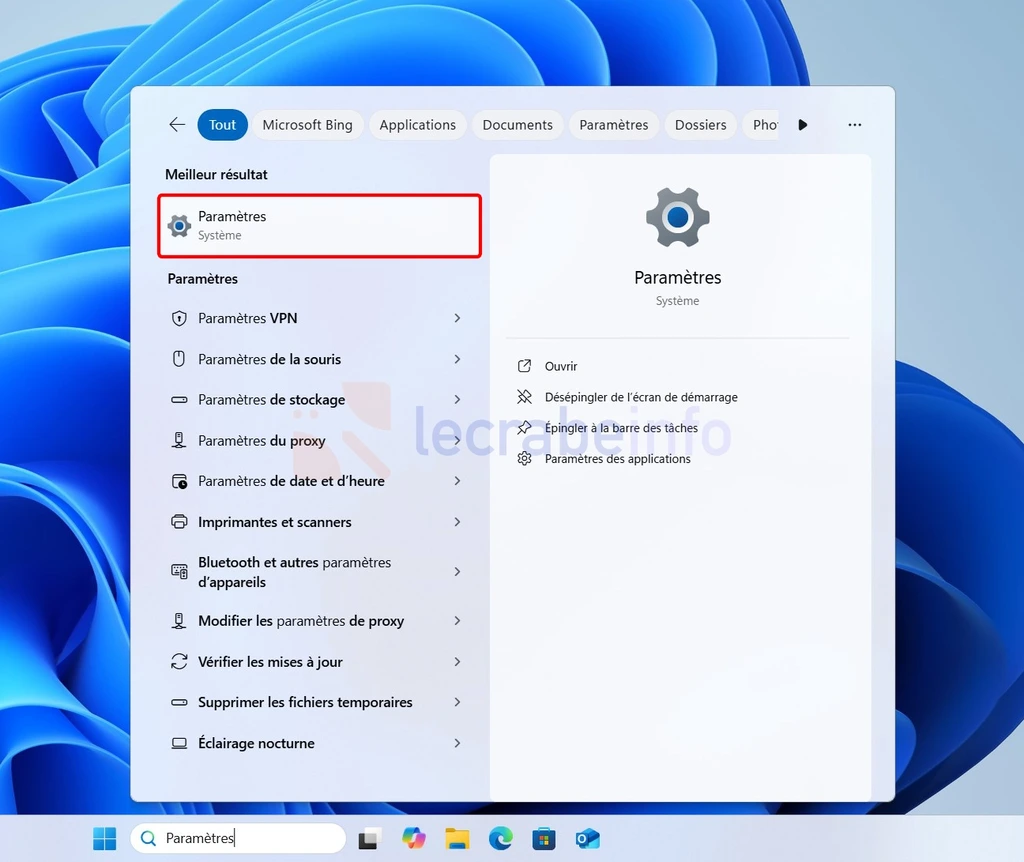
Task: Launch Outlook from the taskbar
Action: [588, 838]
